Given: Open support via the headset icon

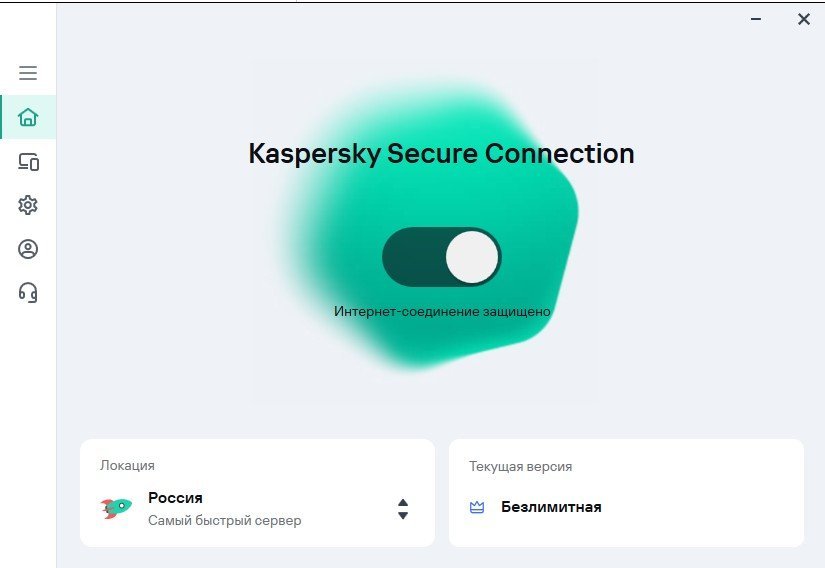Looking at the screenshot, I should (x=28, y=292).
